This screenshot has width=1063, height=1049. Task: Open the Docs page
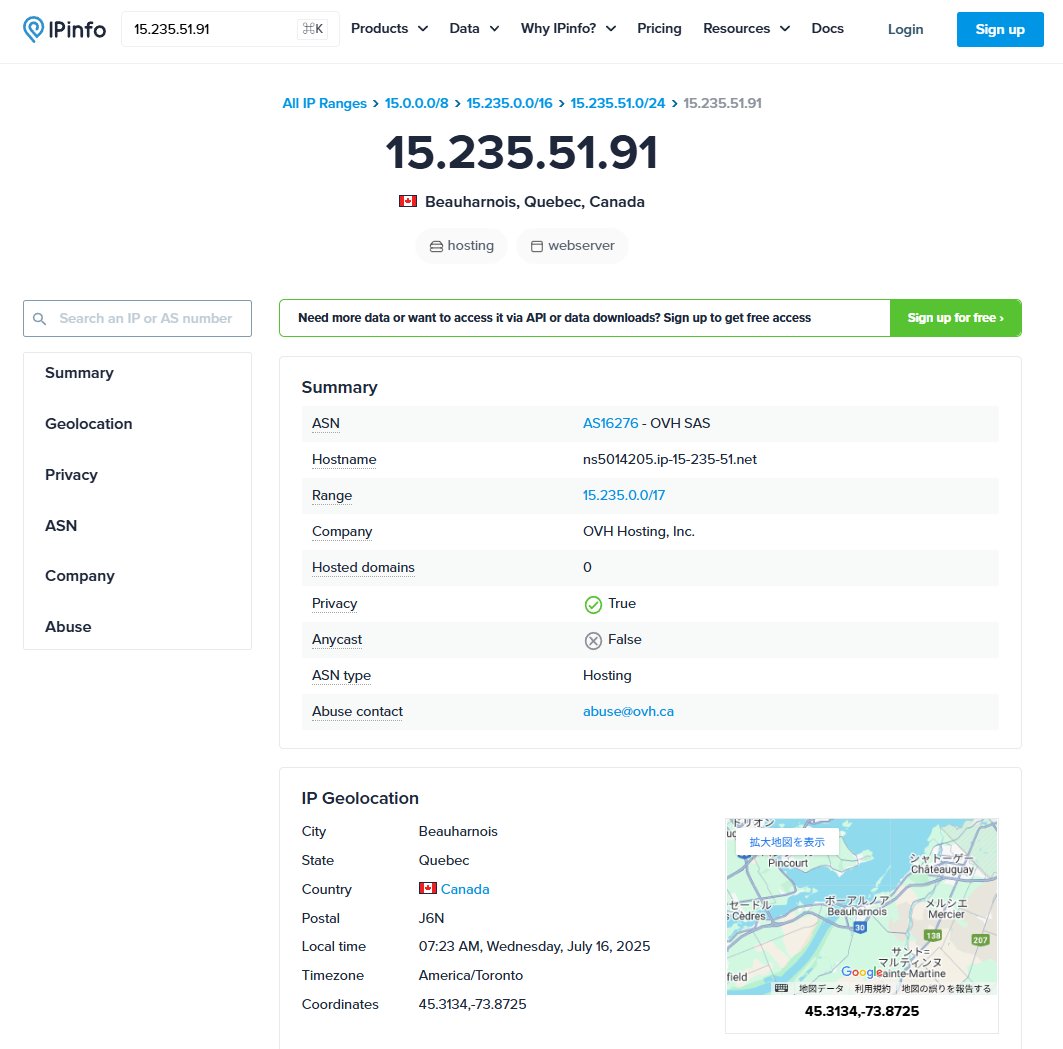pos(827,28)
